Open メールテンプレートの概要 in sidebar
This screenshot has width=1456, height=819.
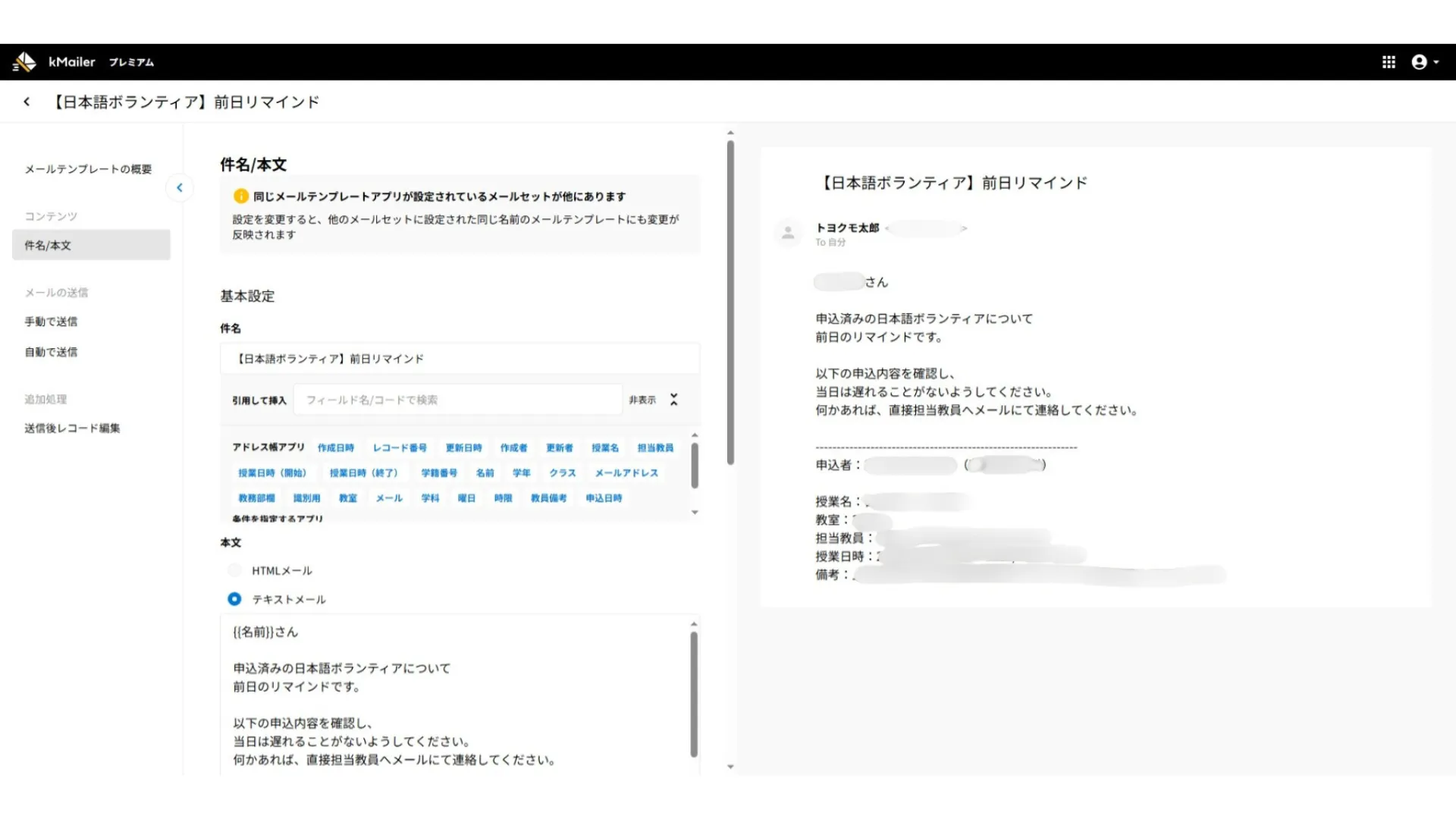tap(88, 169)
